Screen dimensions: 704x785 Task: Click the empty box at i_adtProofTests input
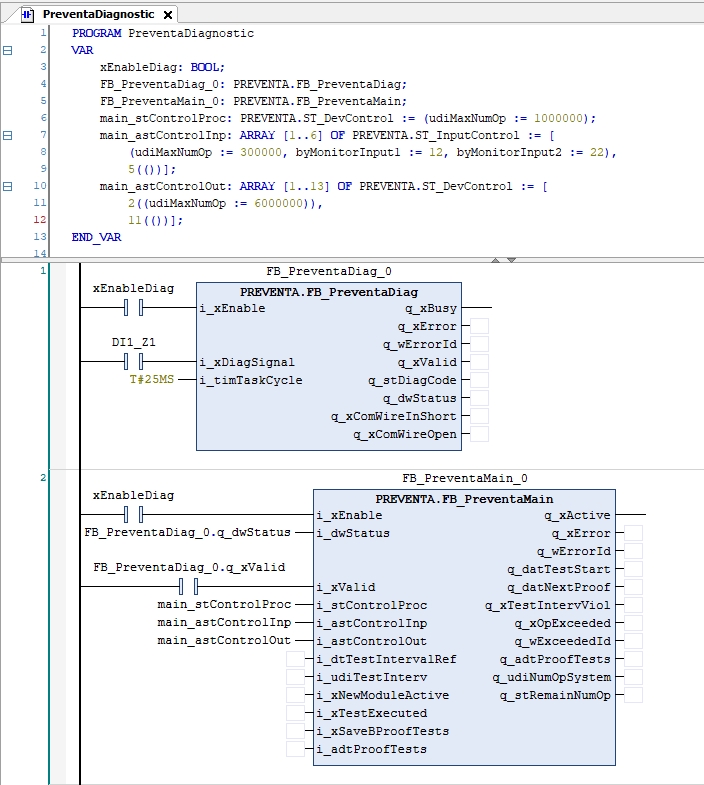click(295, 749)
